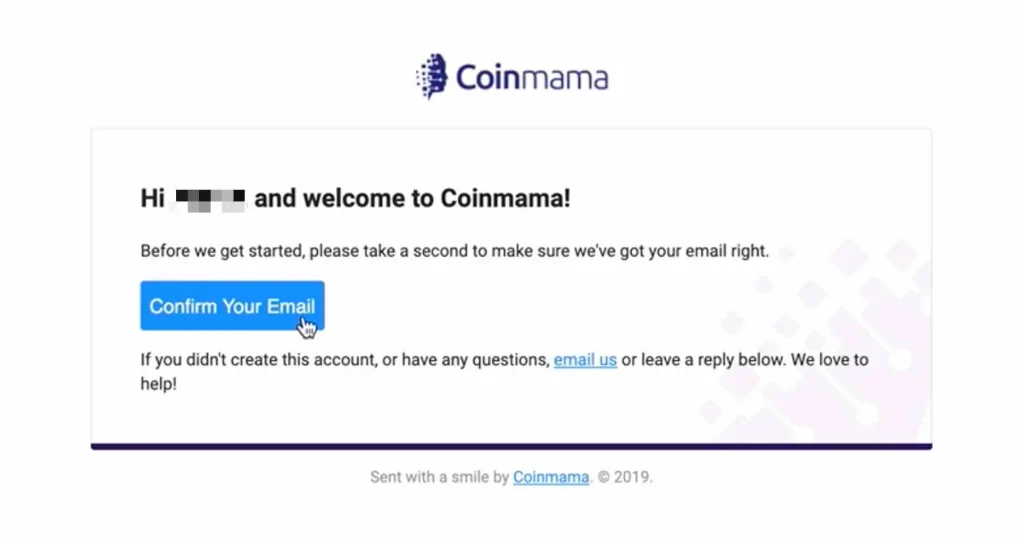
Task: Click the word "Hi" in the heading
Action: (152, 198)
